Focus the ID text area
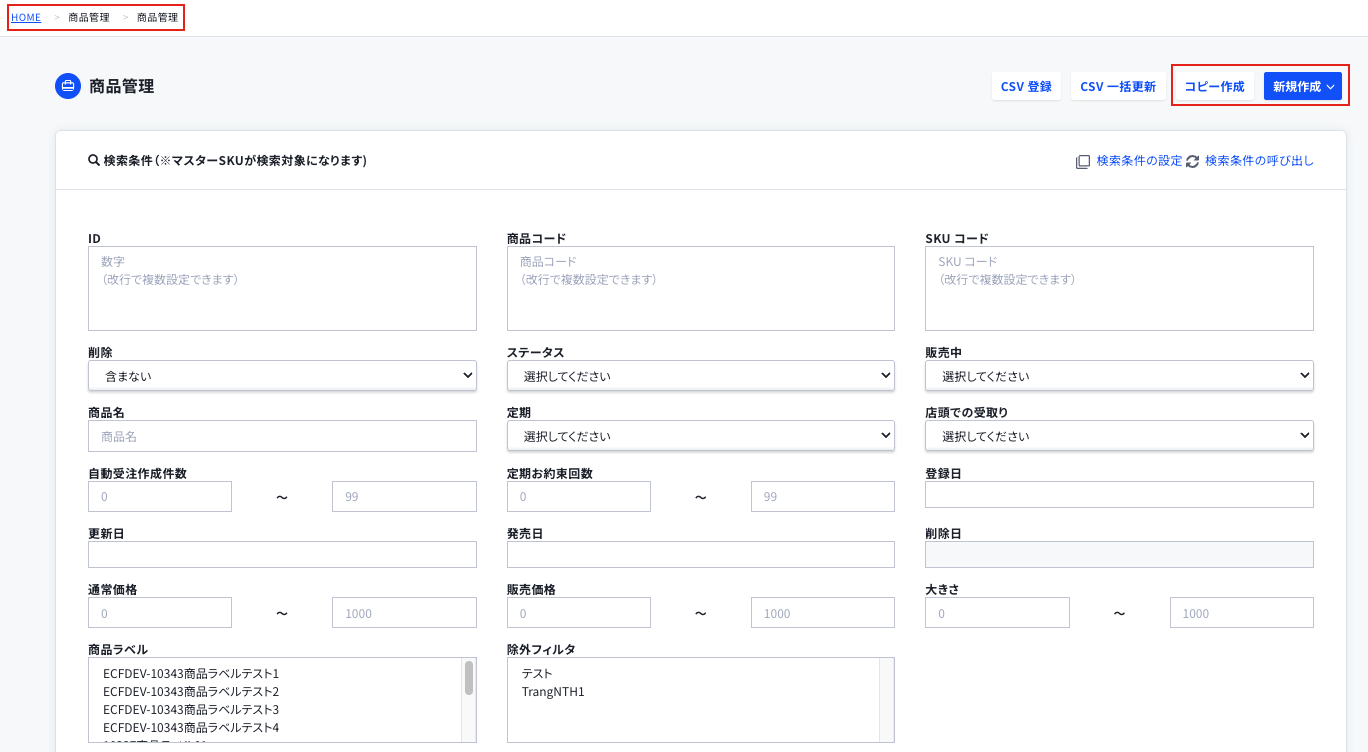Screen dimensions: 1368x752 point(282,288)
